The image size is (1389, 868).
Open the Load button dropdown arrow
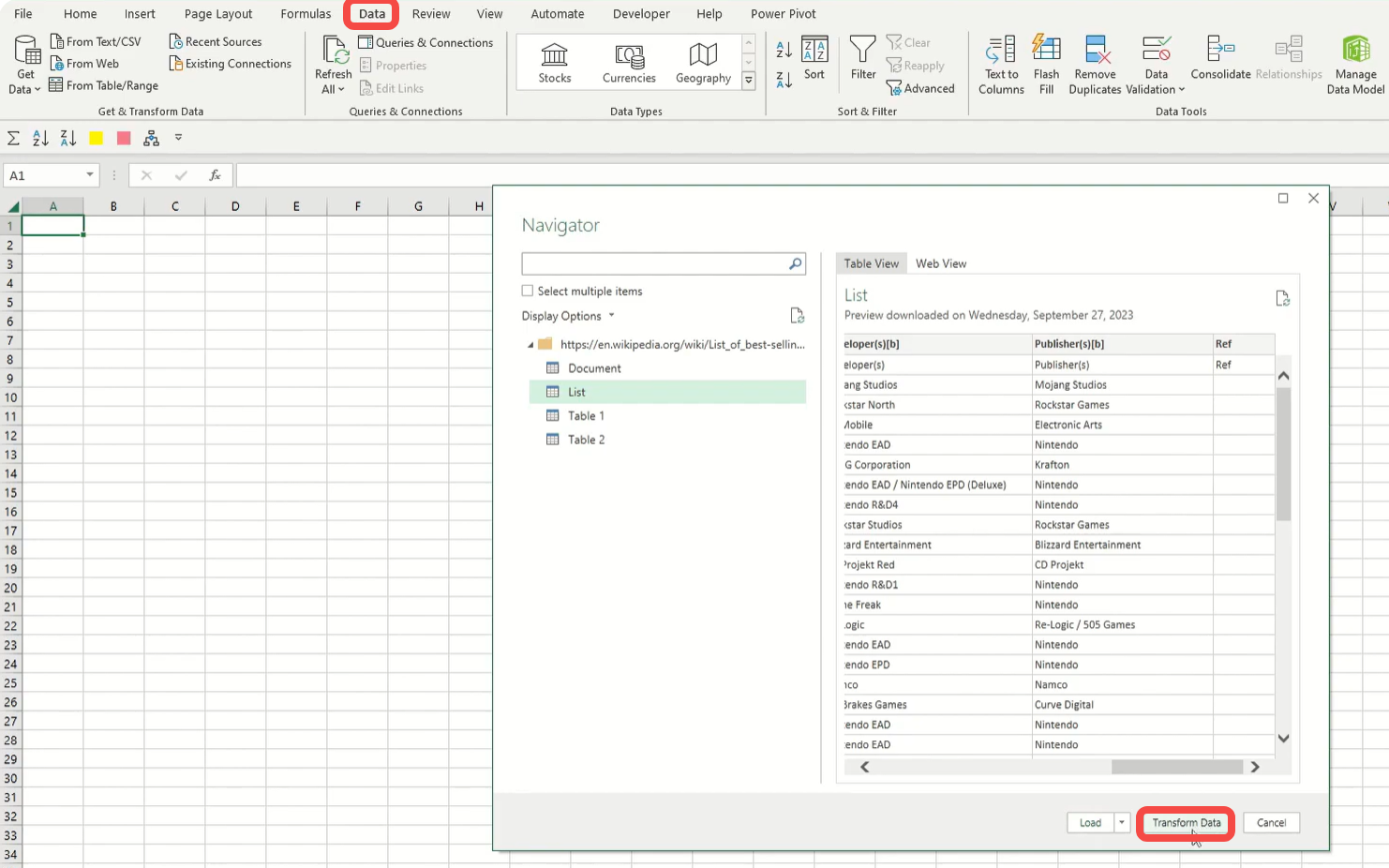tap(1121, 823)
